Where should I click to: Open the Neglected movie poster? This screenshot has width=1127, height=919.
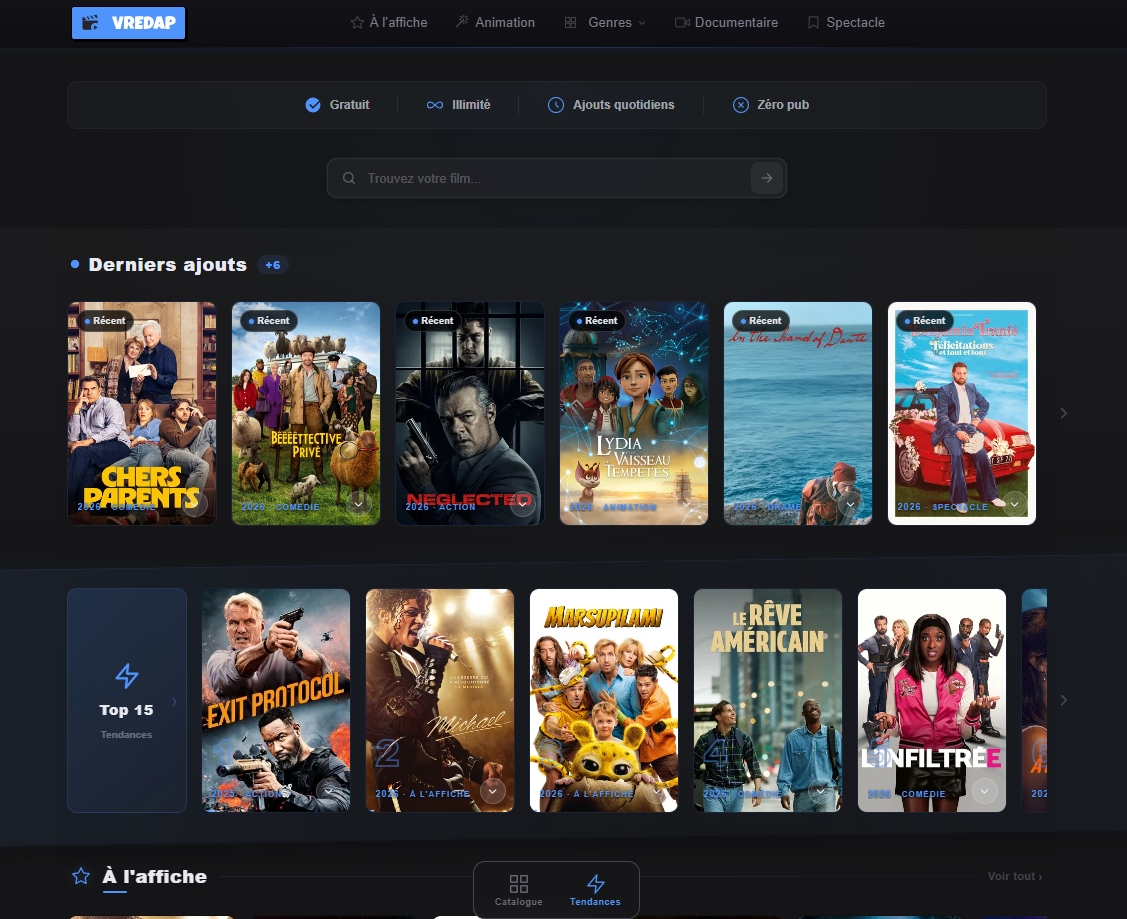click(469, 413)
